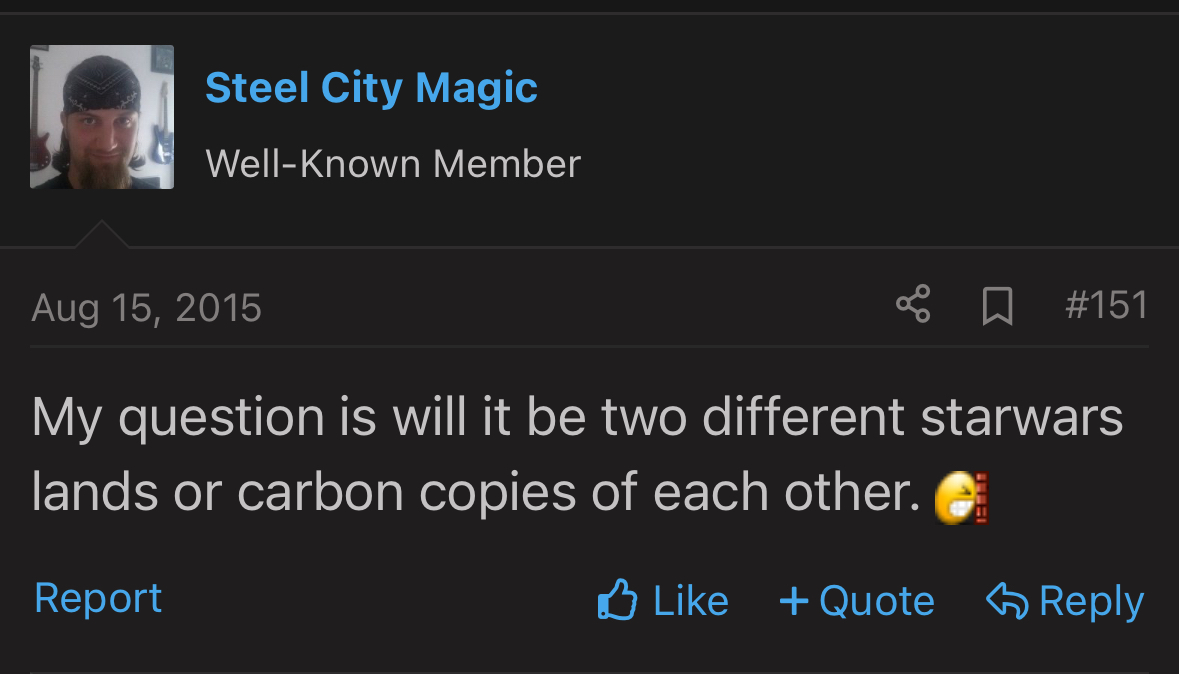
Task: Report this post
Action: tap(98, 598)
